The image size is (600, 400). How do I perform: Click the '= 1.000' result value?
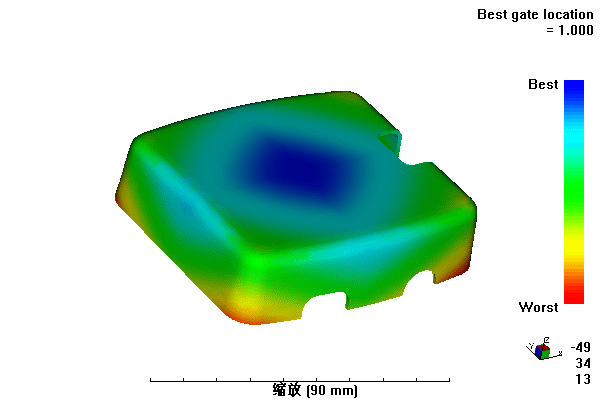click(x=570, y=30)
